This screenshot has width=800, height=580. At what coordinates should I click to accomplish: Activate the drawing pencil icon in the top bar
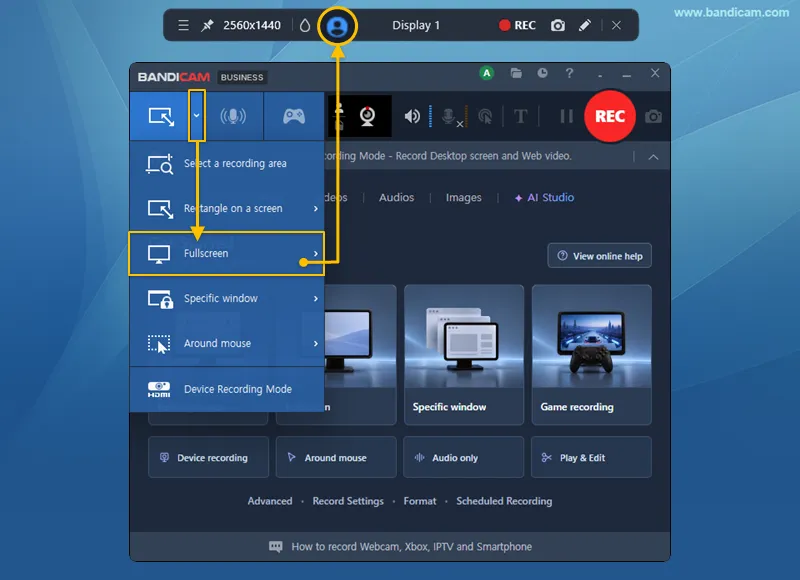pos(585,25)
